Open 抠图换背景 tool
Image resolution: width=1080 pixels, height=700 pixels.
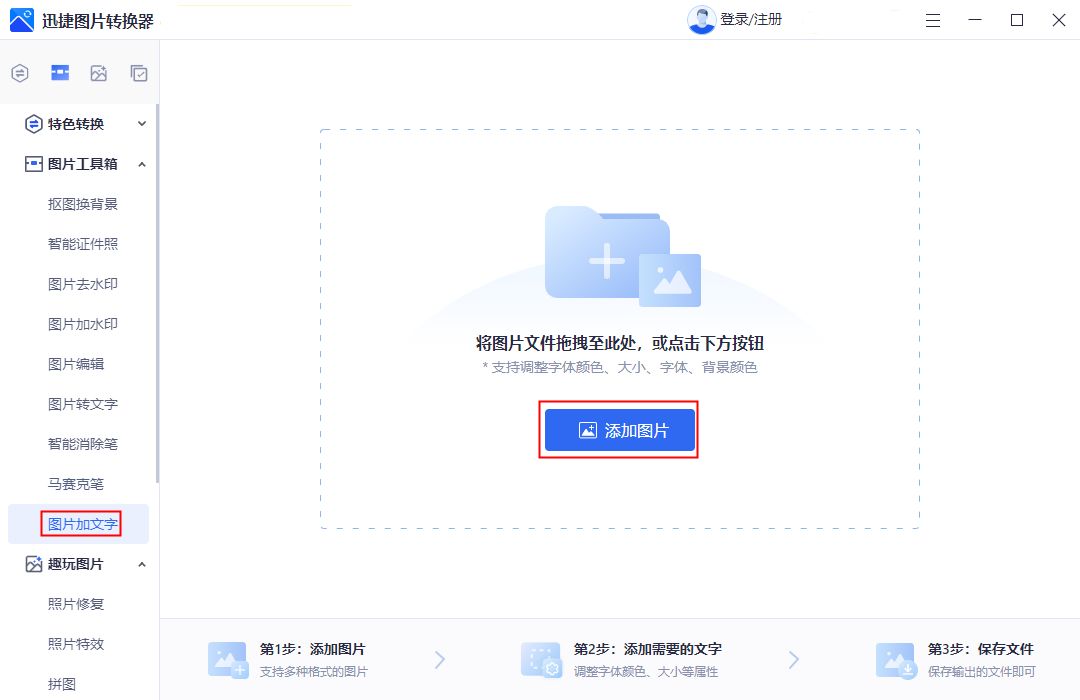point(83,204)
